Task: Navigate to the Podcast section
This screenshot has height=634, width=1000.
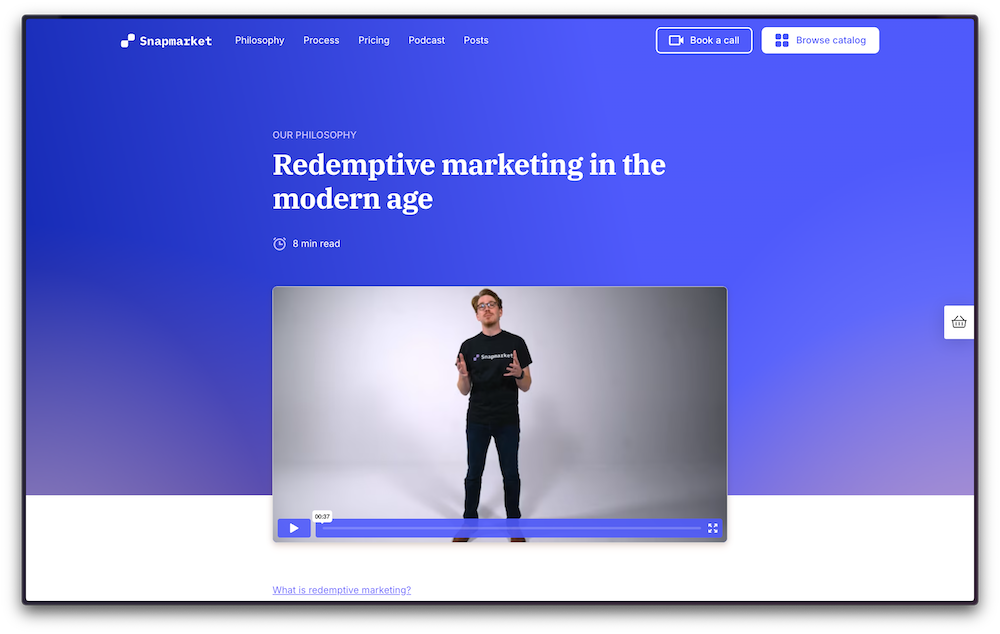Action: (427, 41)
